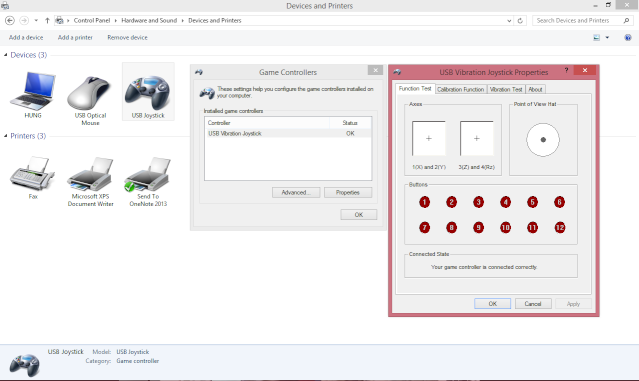
Task: Switch to the Calibration Function tab
Action: 461,89
